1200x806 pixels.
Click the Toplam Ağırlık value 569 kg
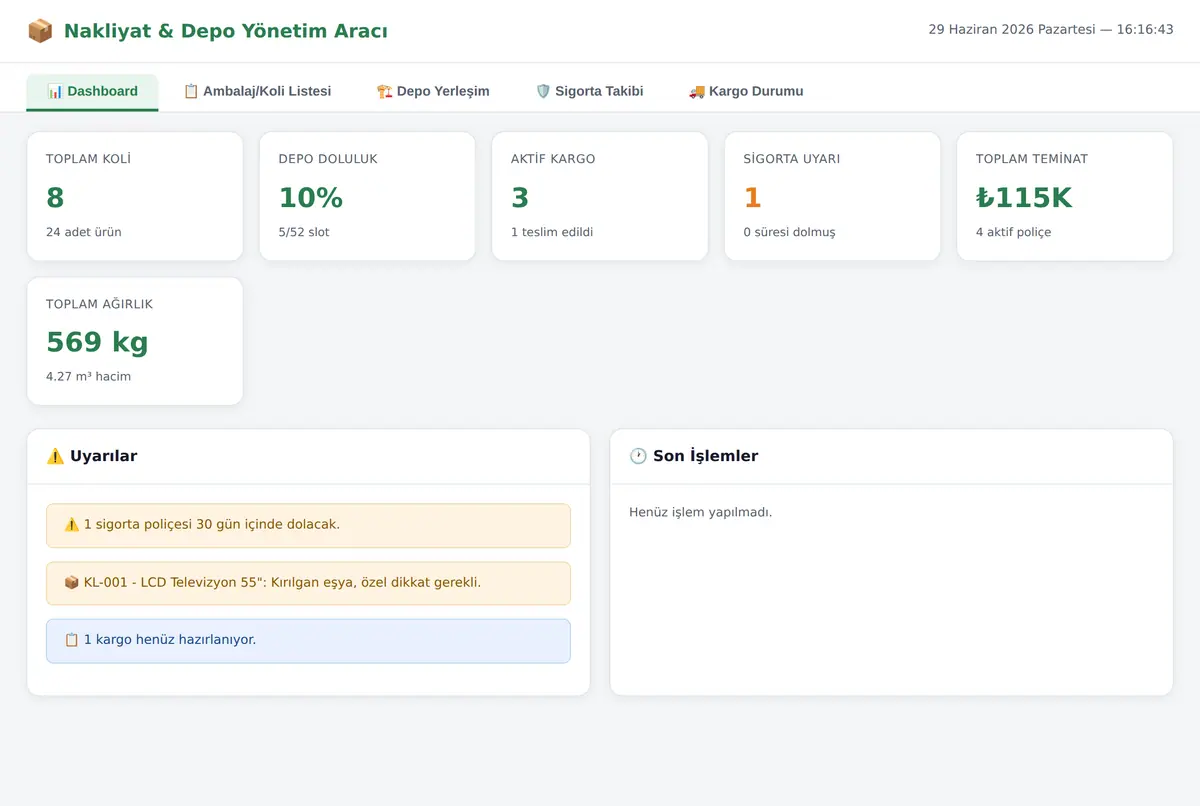97,343
